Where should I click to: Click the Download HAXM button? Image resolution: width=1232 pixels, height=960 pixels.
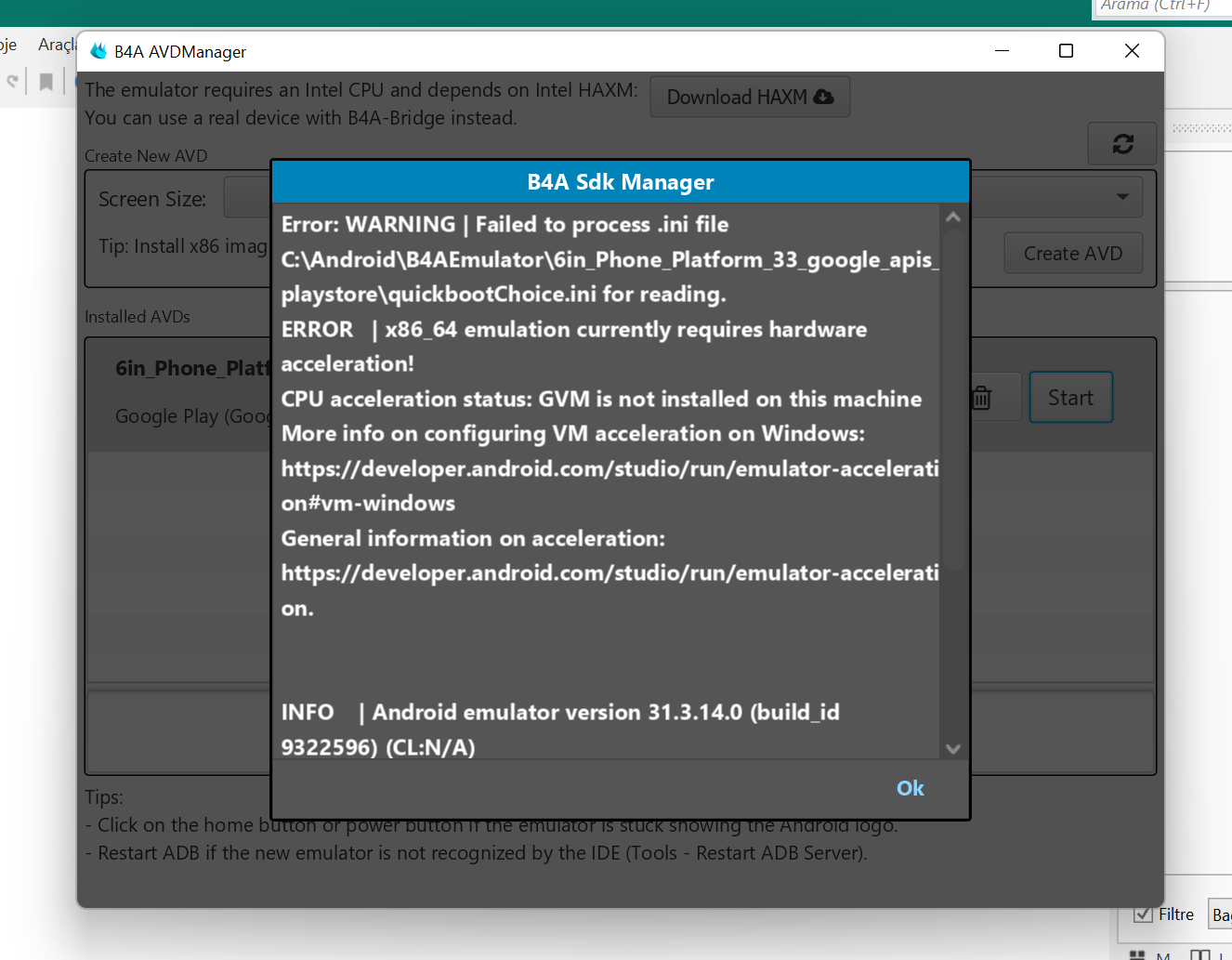tap(750, 97)
